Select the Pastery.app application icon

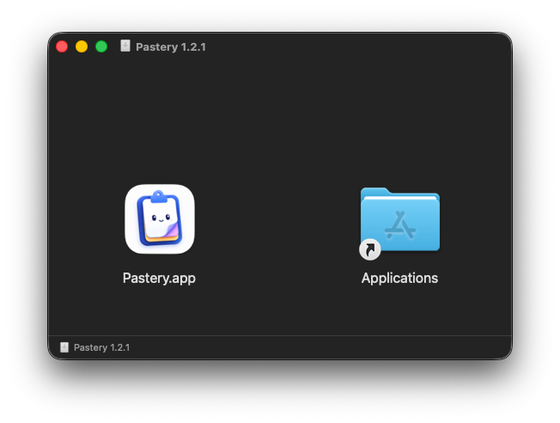(160, 219)
